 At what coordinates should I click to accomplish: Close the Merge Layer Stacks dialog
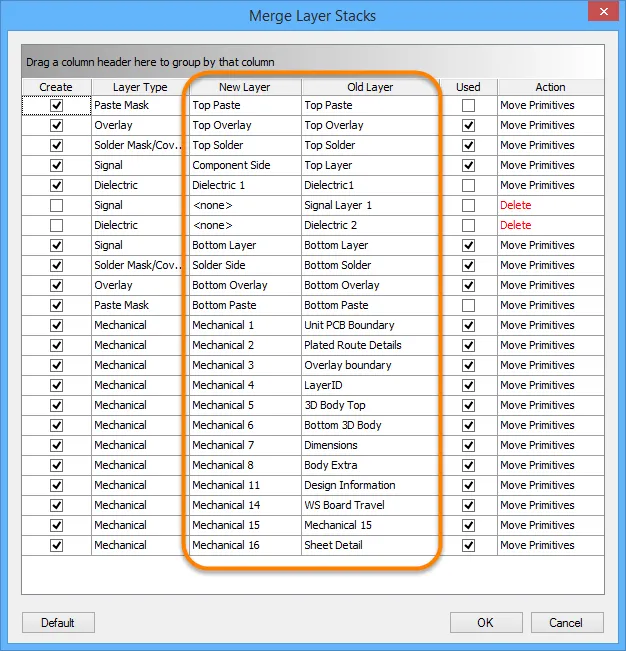click(604, 12)
